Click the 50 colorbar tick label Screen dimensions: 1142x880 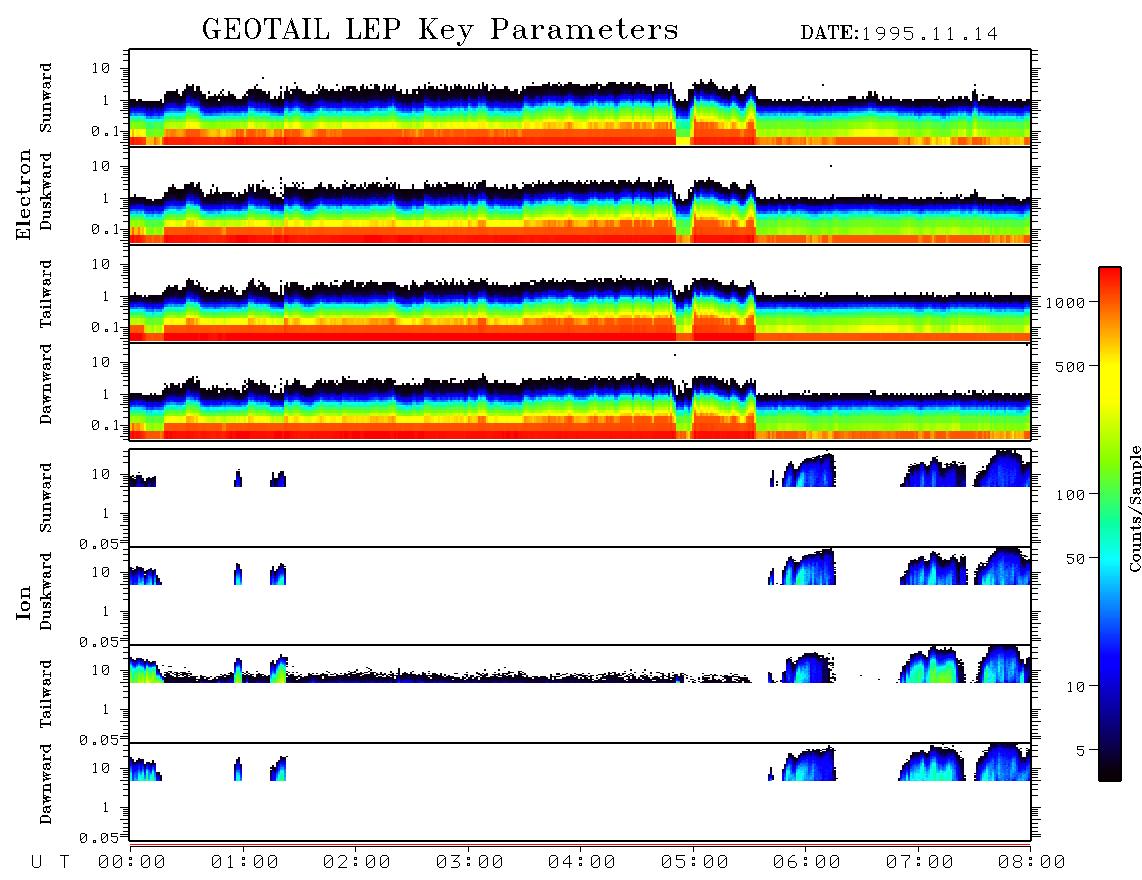[1076, 559]
